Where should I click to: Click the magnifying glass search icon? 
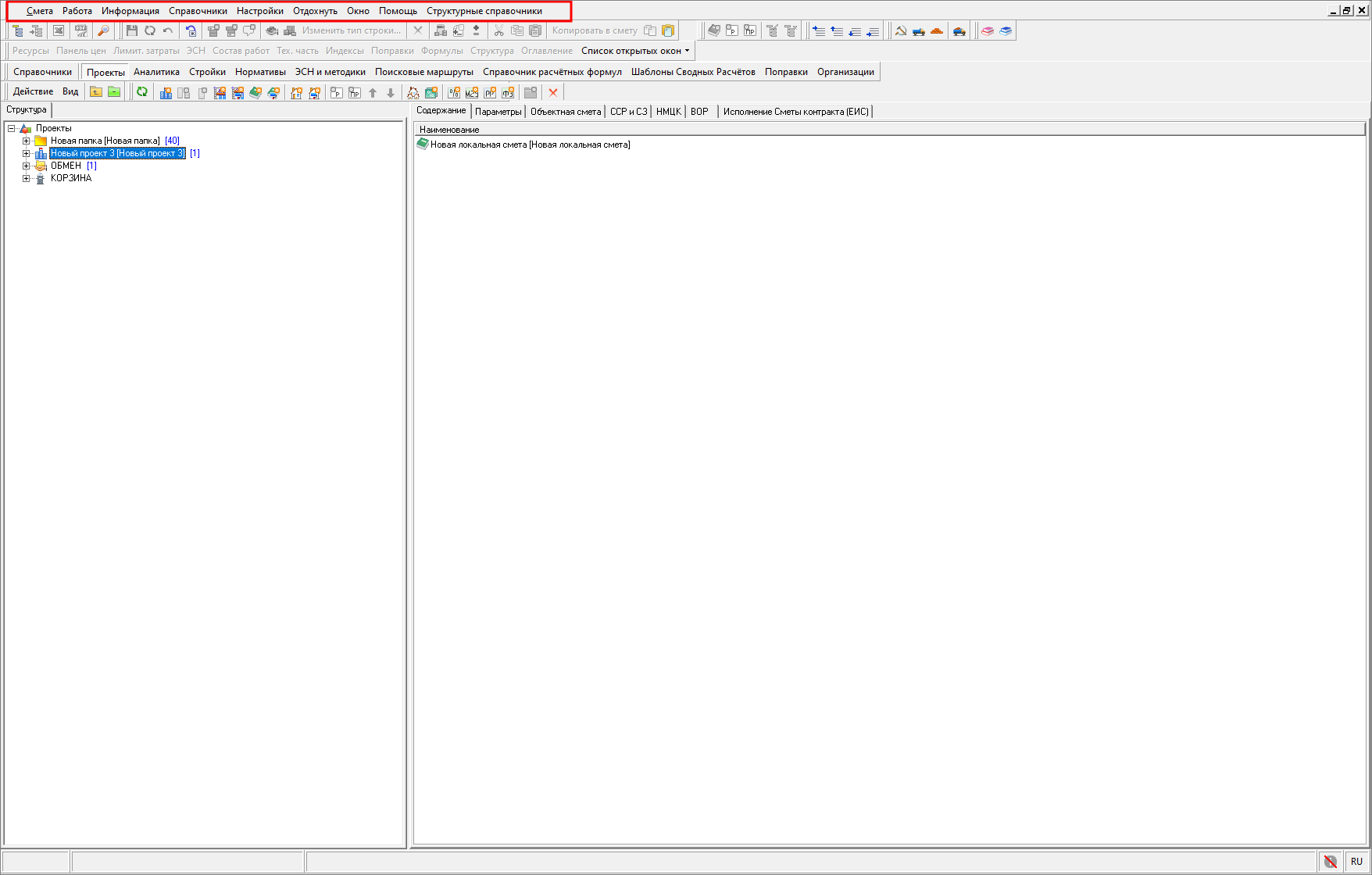pos(102,30)
